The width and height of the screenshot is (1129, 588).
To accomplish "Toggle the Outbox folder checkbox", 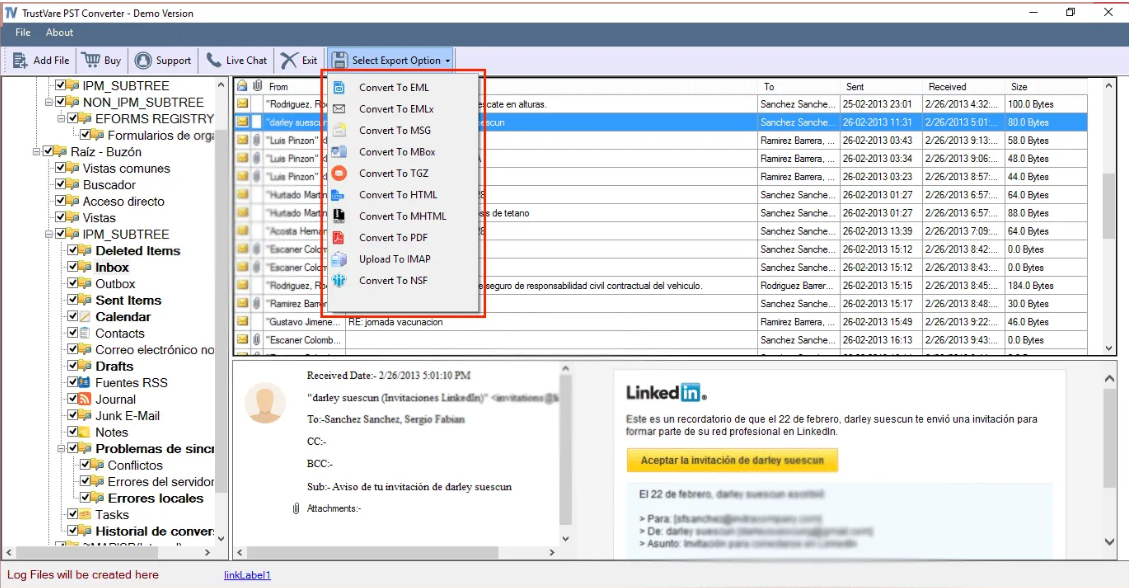I will pyautogui.click(x=73, y=284).
